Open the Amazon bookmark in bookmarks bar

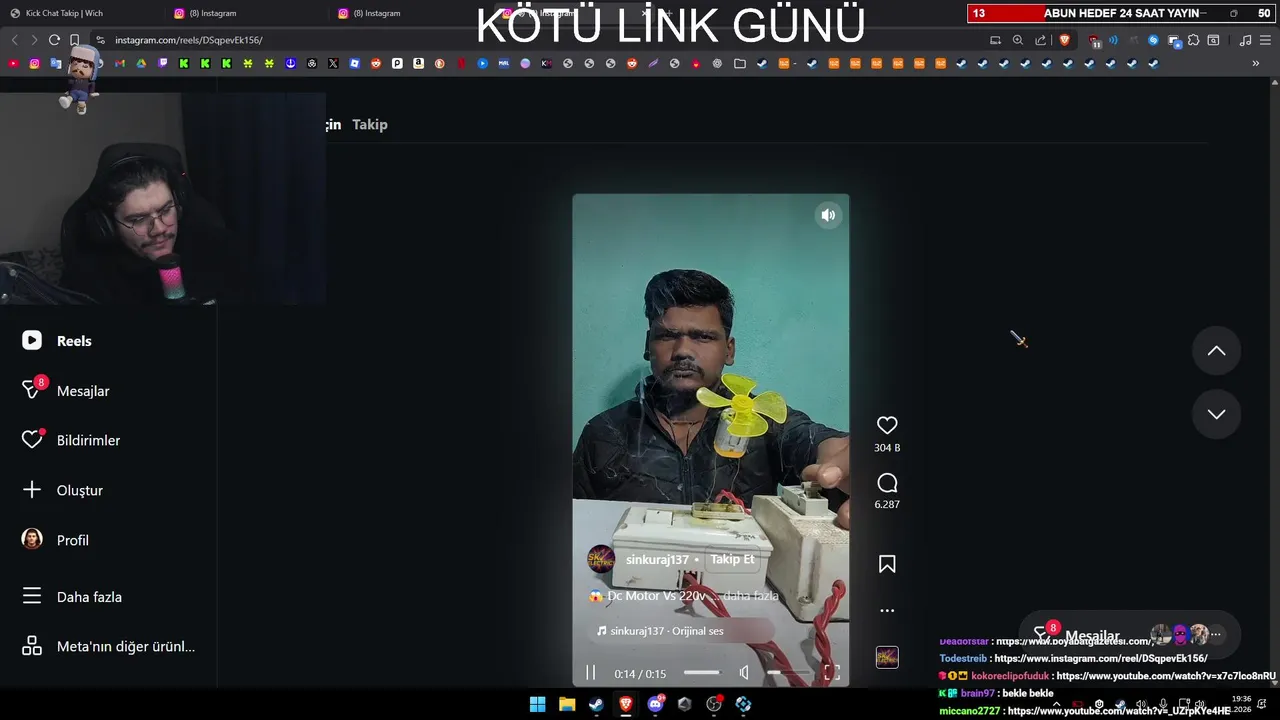[x=418, y=63]
